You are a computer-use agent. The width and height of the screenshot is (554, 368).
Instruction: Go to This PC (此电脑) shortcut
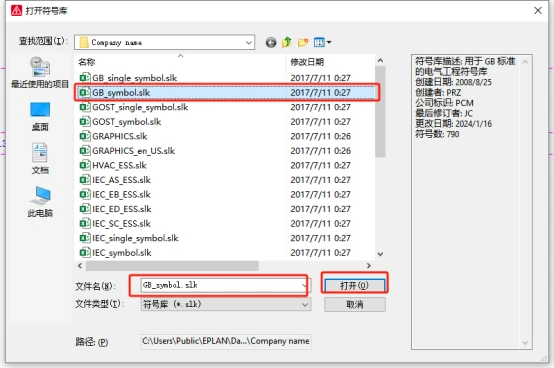tap(40, 202)
